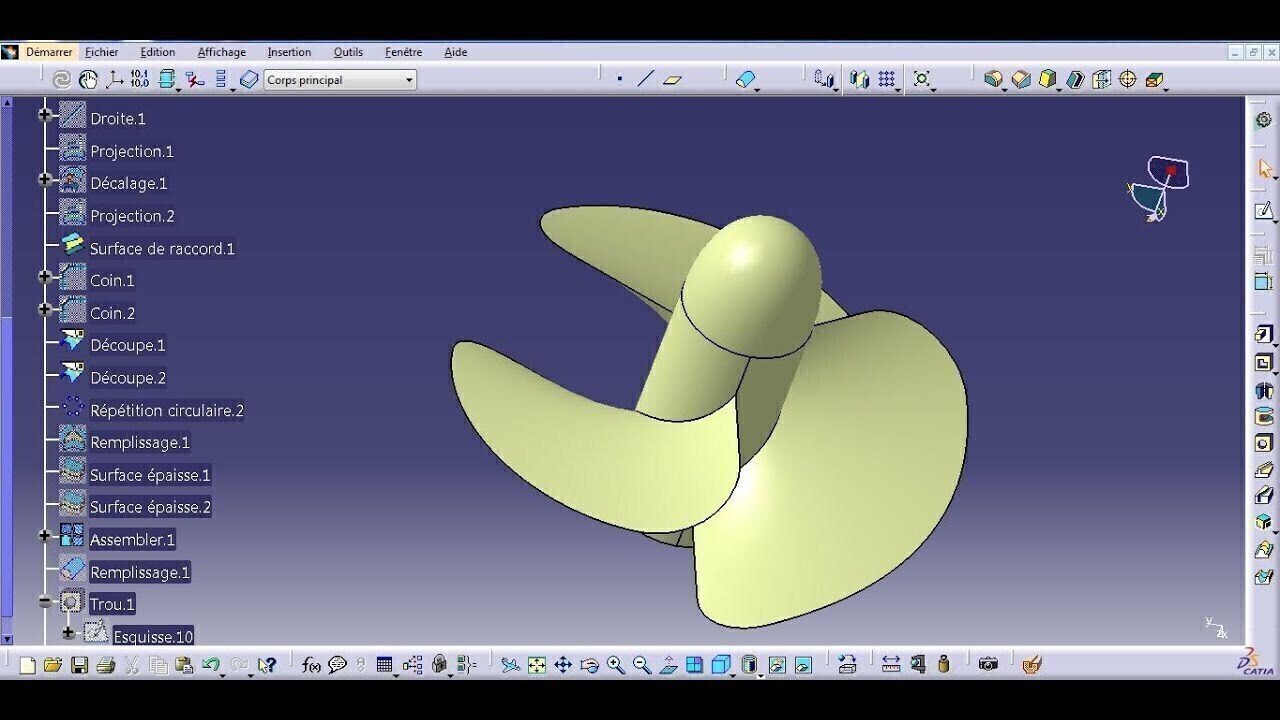Select the Pan view tool
This screenshot has width=1280, height=720.
(x=563, y=665)
